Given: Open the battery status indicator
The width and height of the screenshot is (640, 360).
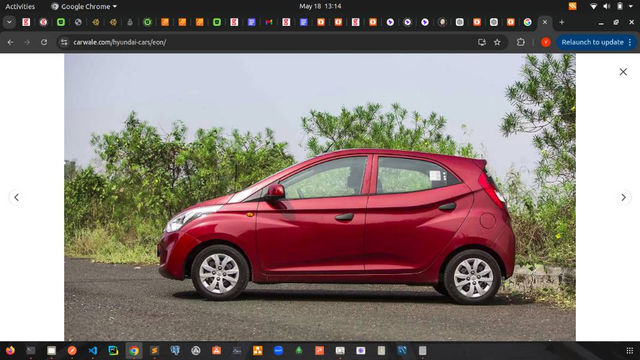Looking at the screenshot, I should (x=620, y=6).
